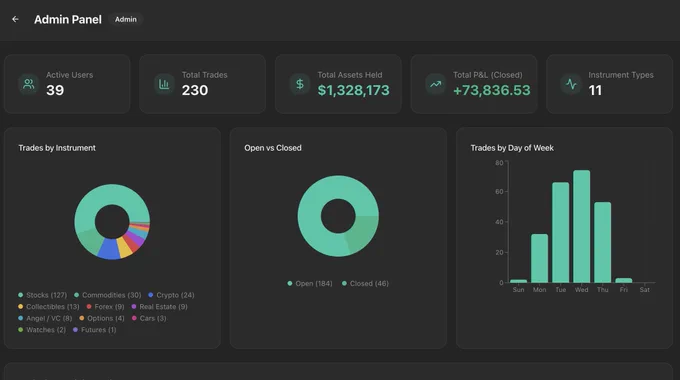Image resolution: width=680 pixels, height=380 pixels.
Task: Click the blue Crypto slice in the instrument donut
Action: pyautogui.click(x=109, y=249)
